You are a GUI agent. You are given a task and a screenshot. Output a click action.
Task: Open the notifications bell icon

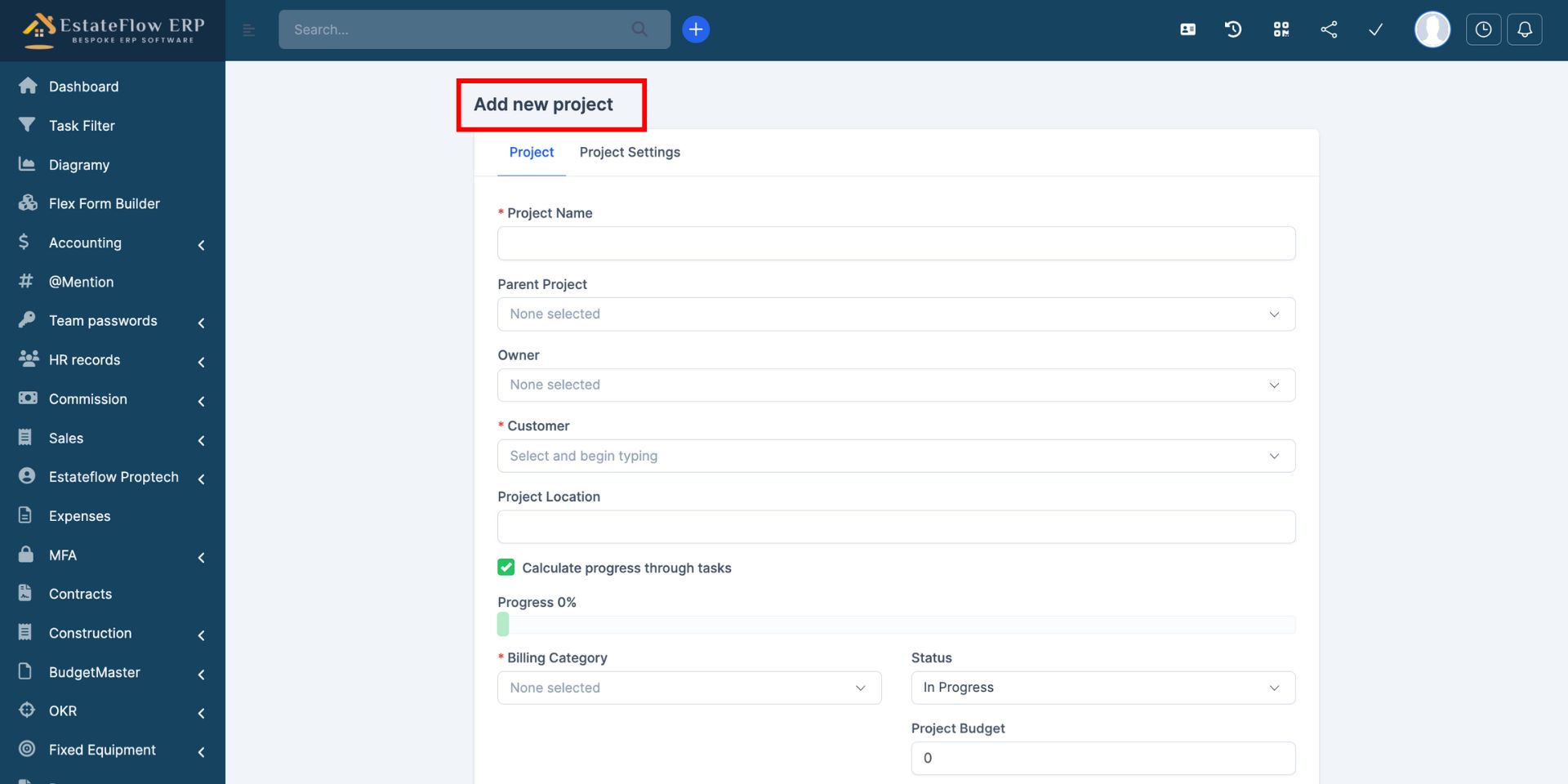(x=1524, y=29)
